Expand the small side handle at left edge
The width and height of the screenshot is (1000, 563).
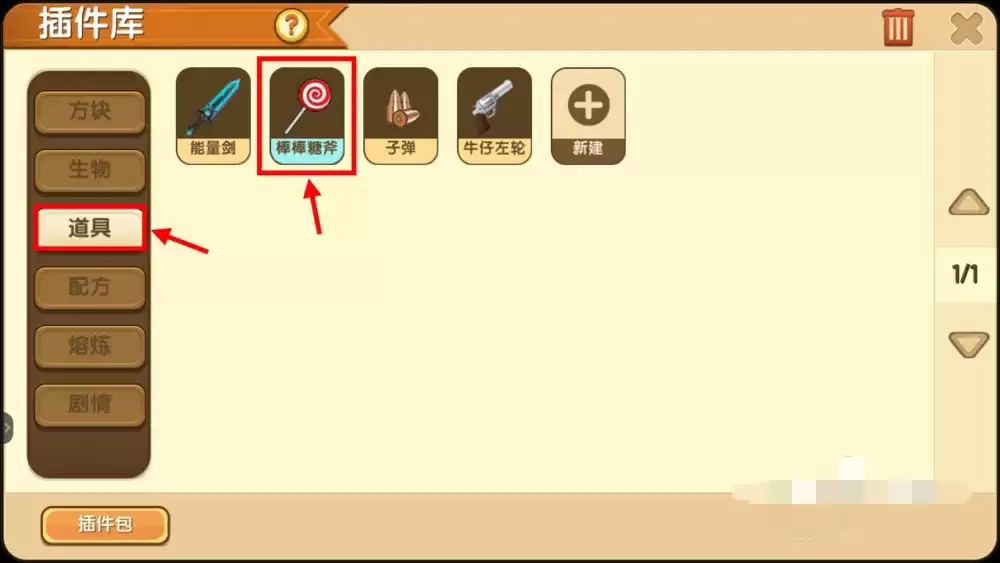[x=6, y=428]
